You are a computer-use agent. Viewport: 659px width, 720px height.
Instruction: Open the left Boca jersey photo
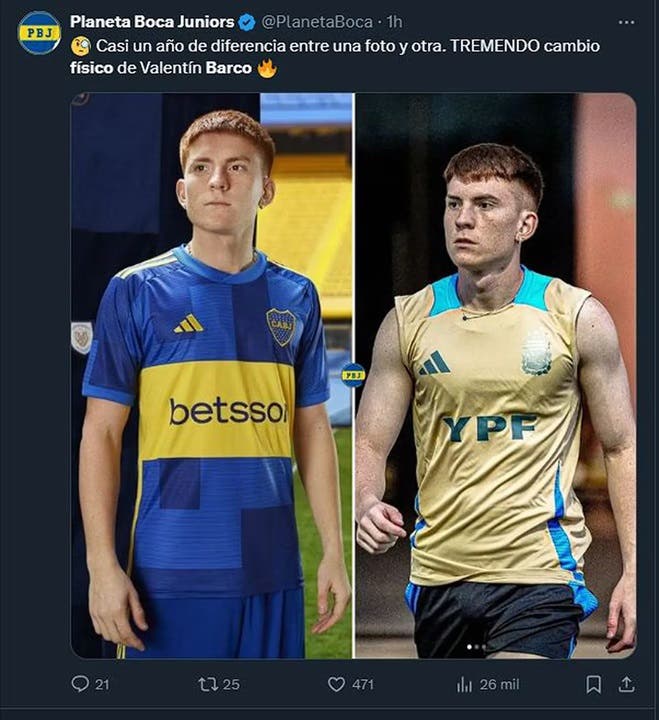[x=212, y=375]
